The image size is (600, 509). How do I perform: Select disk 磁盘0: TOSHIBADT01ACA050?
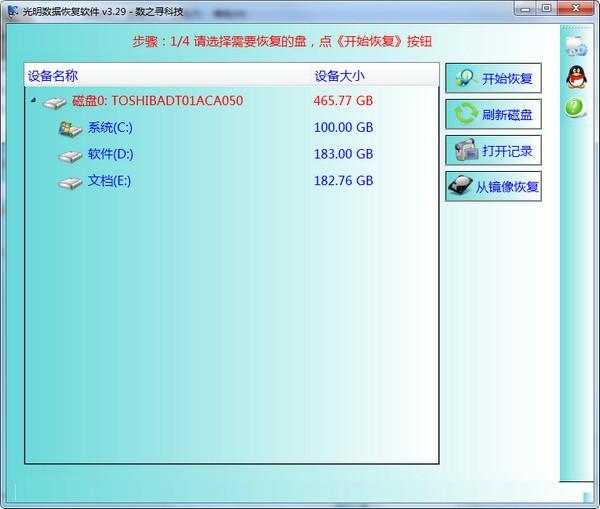point(157,101)
